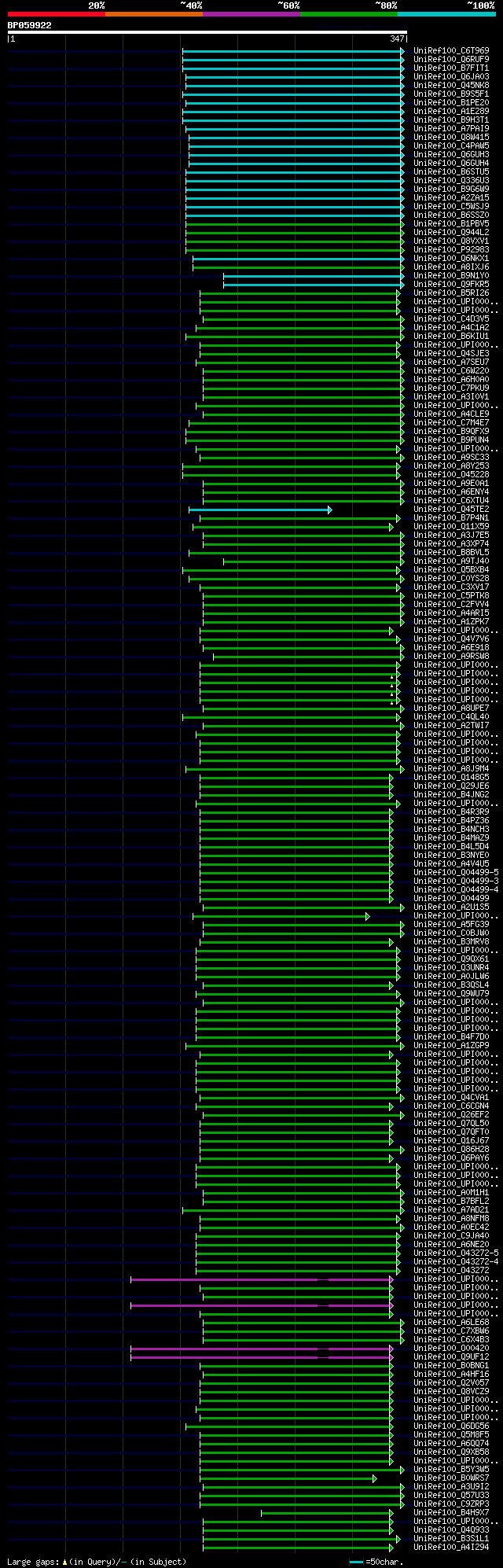Open hit UniRef100_B0WRS7
The image size is (503, 1568).
point(451,1478)
